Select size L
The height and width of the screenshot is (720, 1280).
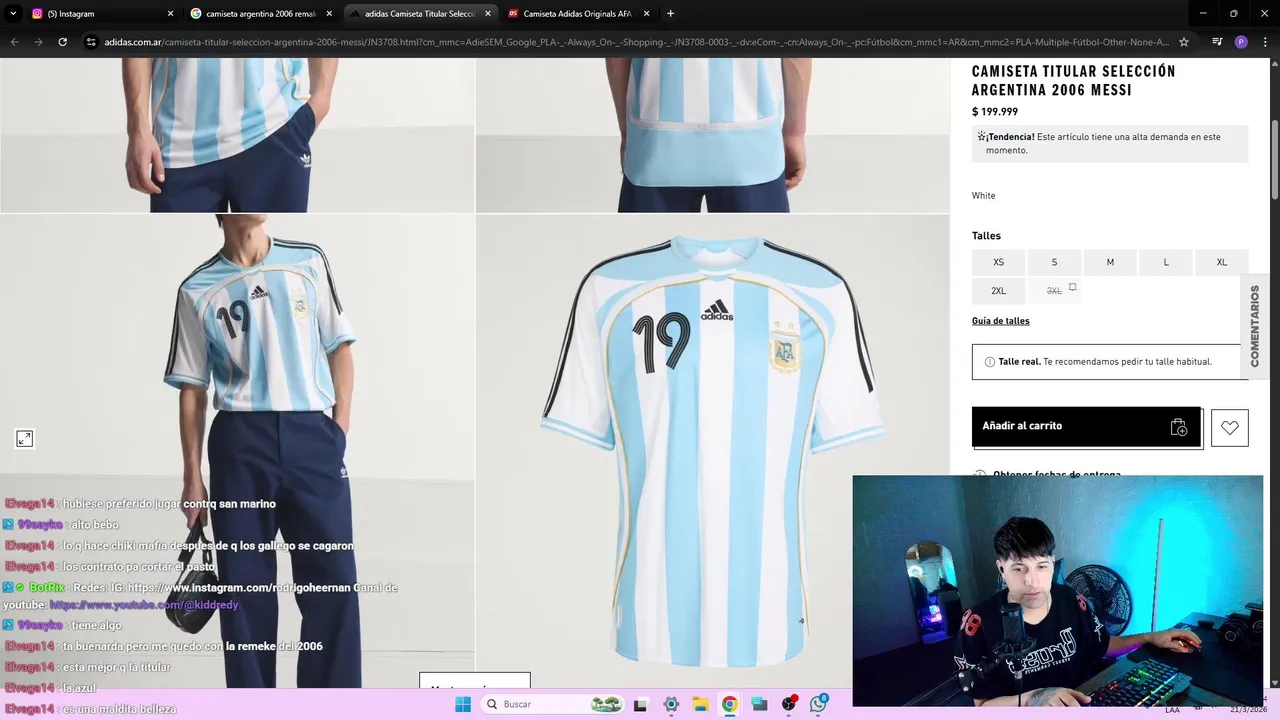tap(1166, 262)
